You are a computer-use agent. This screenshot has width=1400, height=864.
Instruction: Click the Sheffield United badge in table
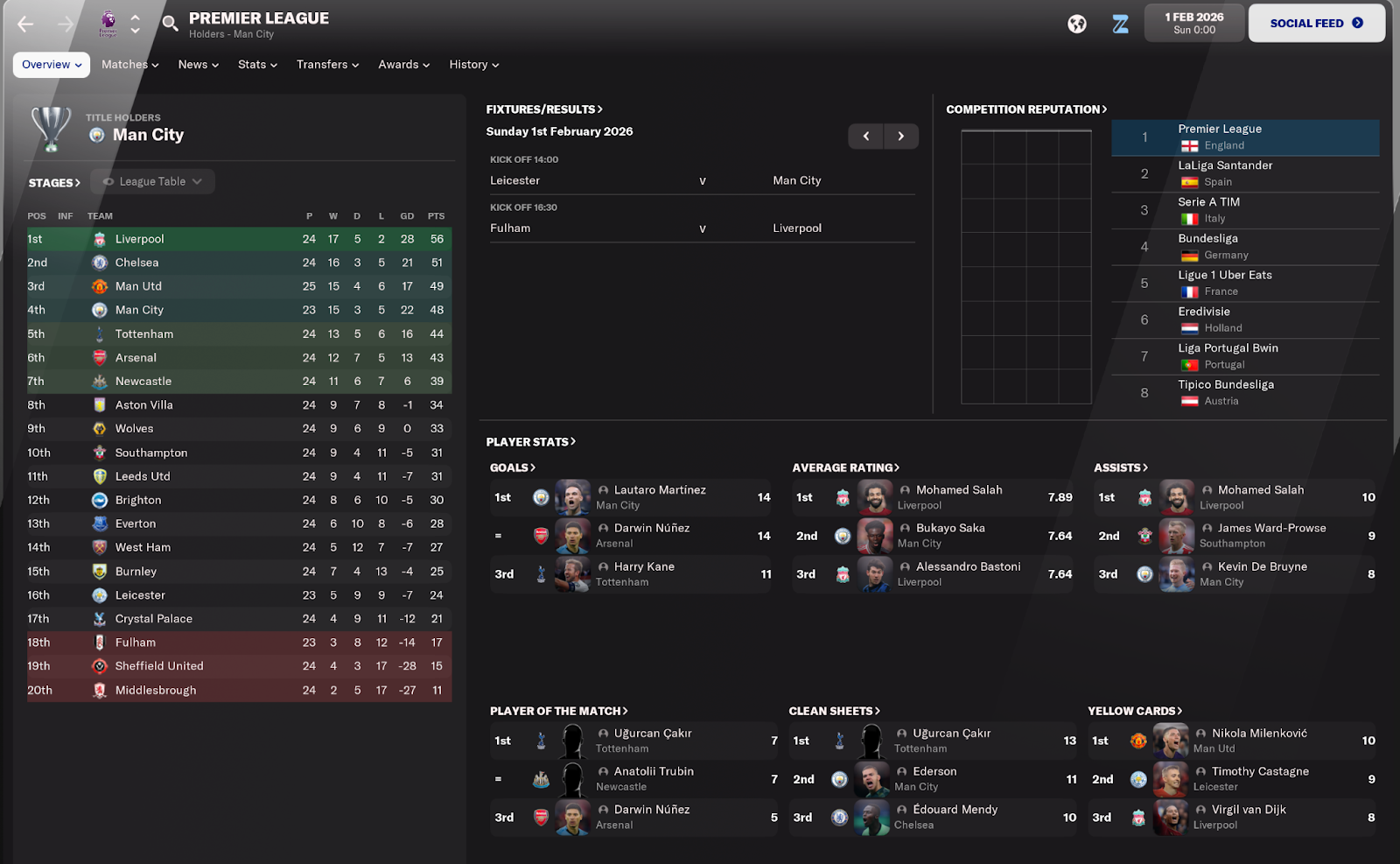click(100, 666)
